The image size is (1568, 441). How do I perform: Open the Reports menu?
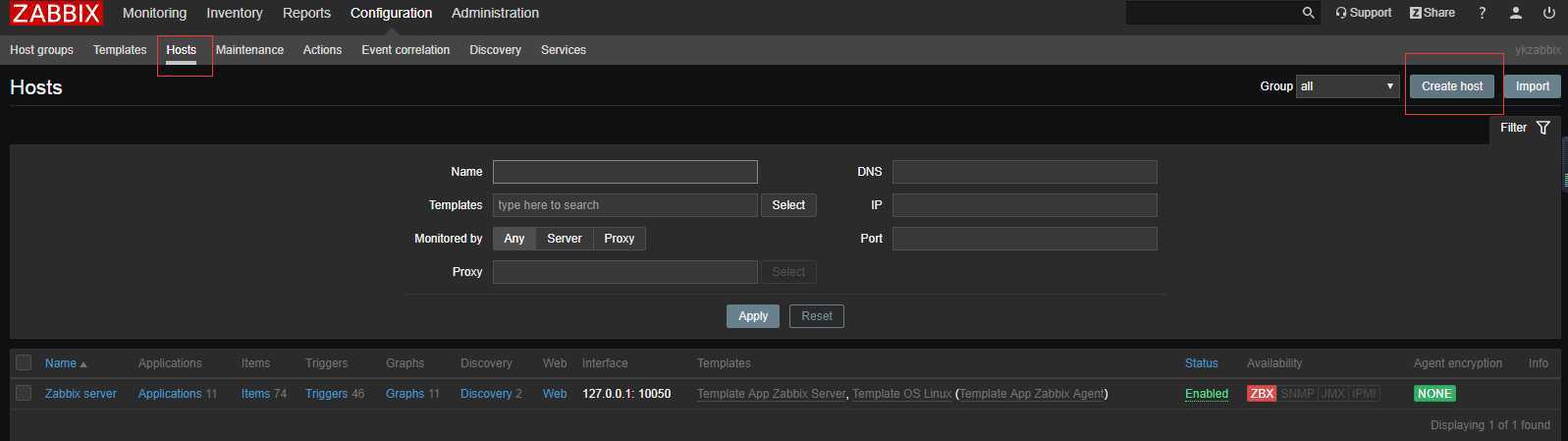click(306, 13)
